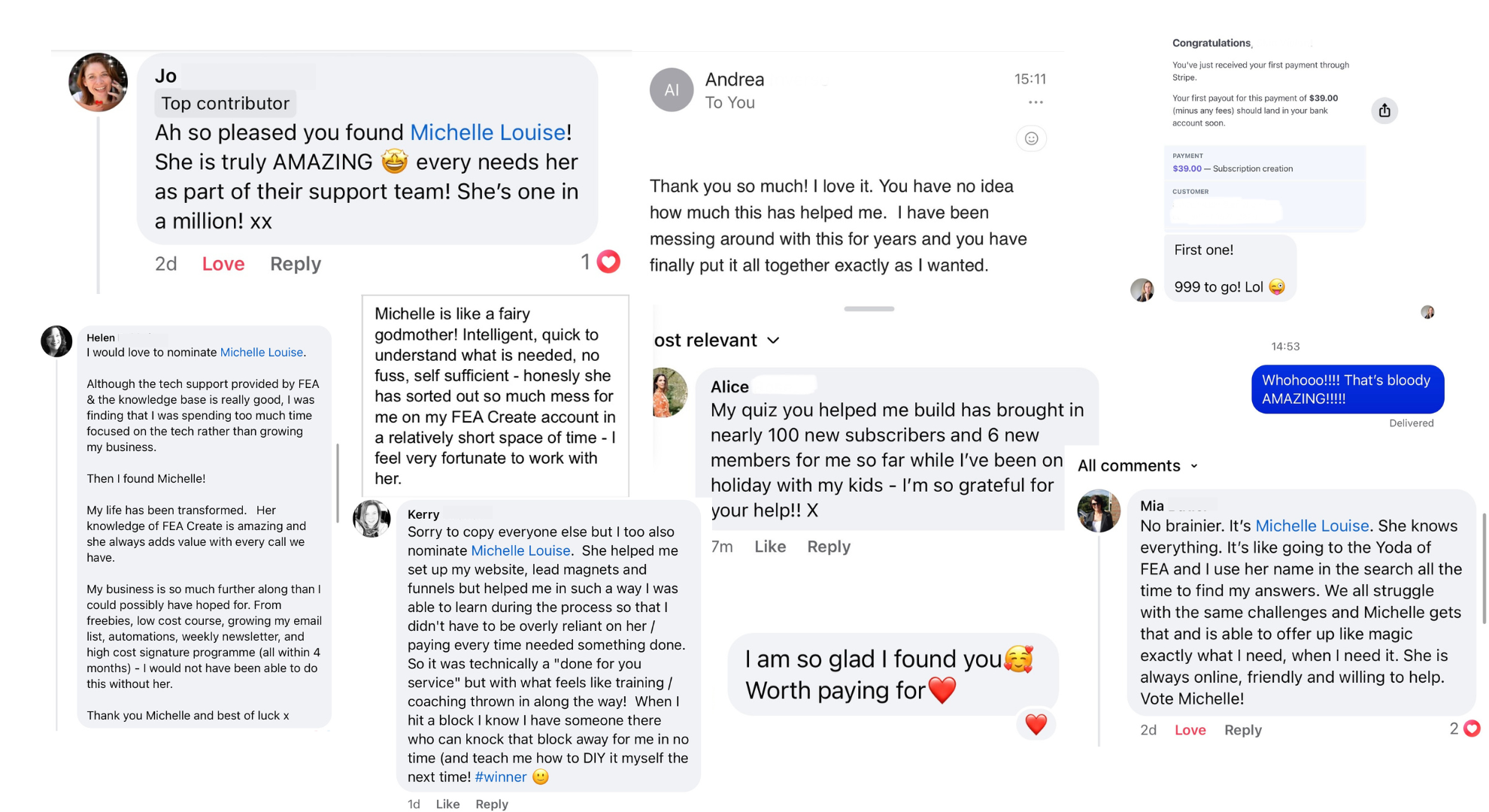Open the three-dot menu on Andrea's email
Viewport: 1489px width, 812px height.
pyautogui.click(x=1036, y=102)
